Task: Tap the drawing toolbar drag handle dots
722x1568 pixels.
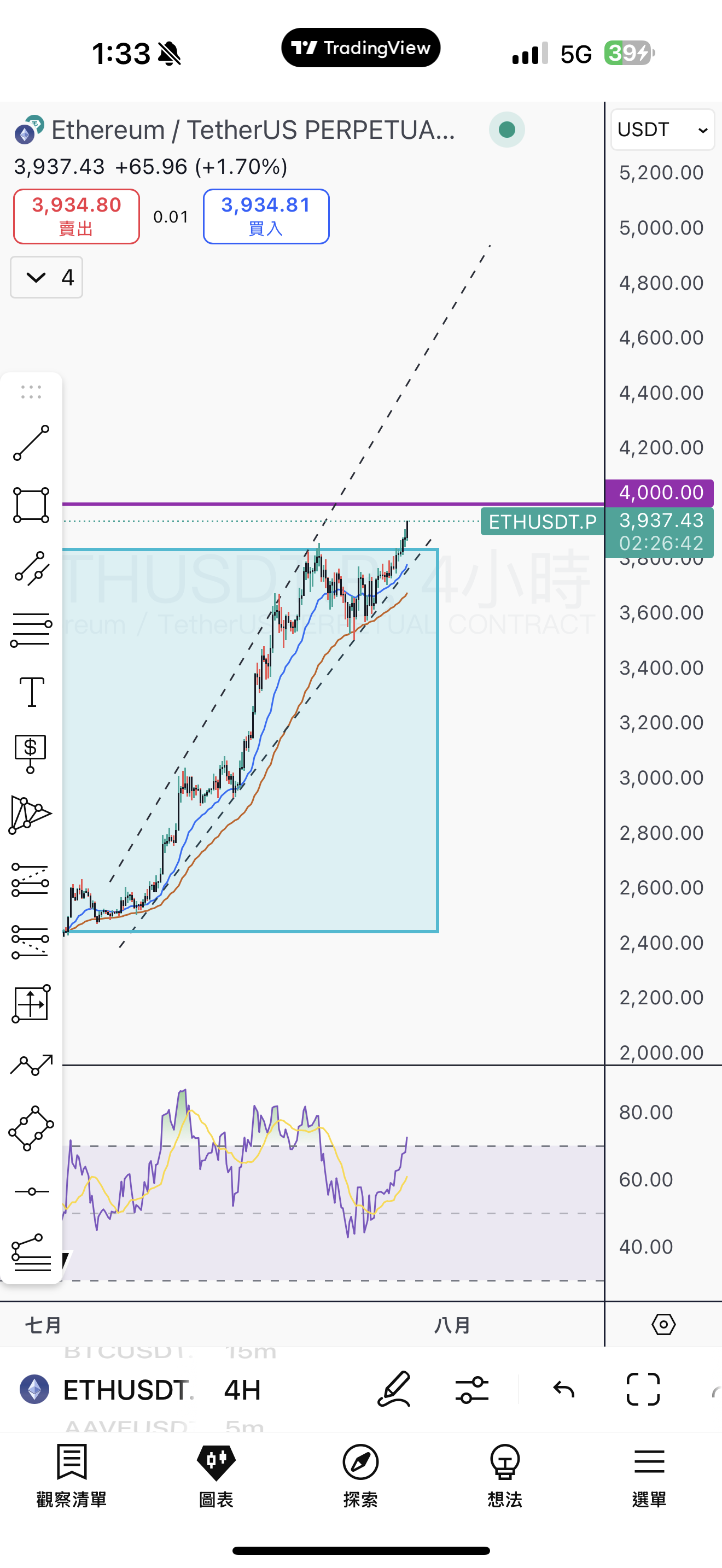Action: (x=31, y=392)
